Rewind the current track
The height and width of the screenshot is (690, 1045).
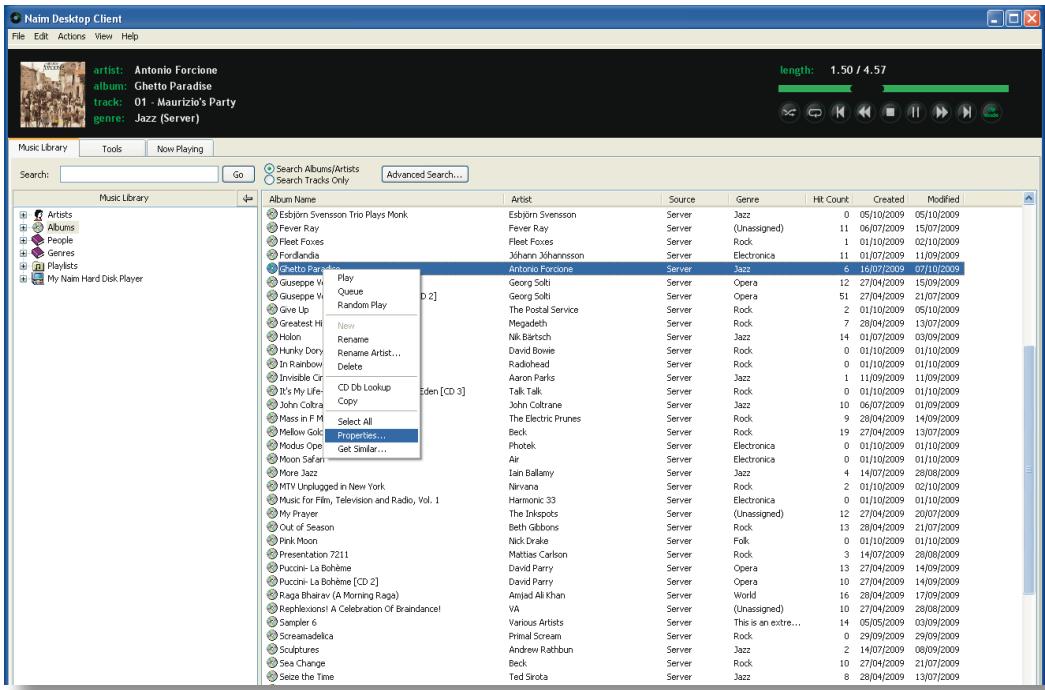865,112
